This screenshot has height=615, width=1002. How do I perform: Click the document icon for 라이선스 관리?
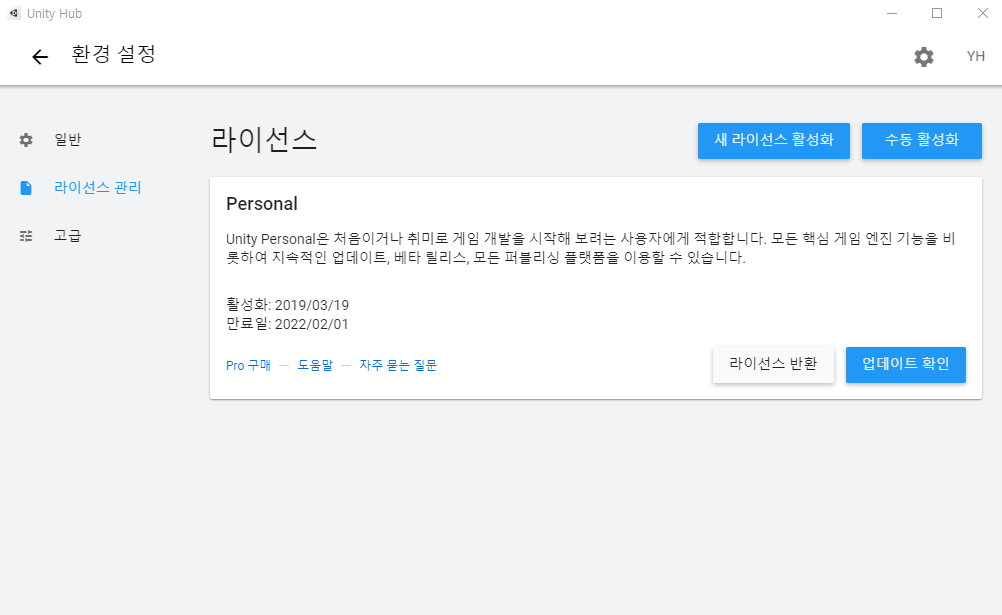pyautogui.click(x=26, y=188)
